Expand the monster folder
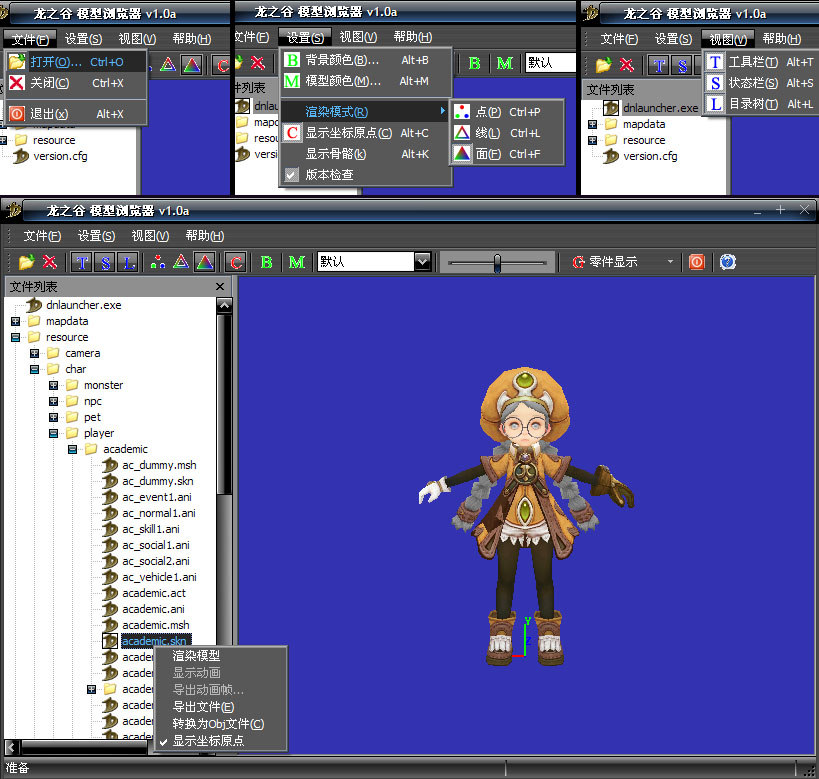The width and height of the screenshot is (819, 779). (53, 386)
